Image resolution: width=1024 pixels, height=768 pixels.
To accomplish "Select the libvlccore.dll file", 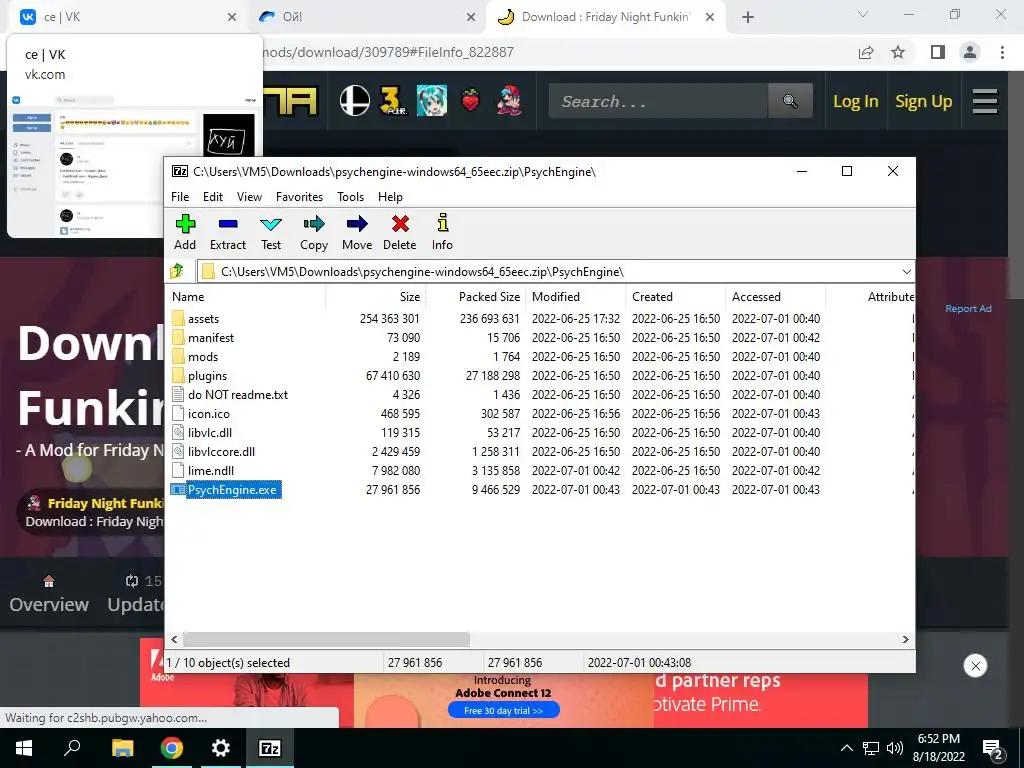I will pyautogui.click(x=221, y=451).
